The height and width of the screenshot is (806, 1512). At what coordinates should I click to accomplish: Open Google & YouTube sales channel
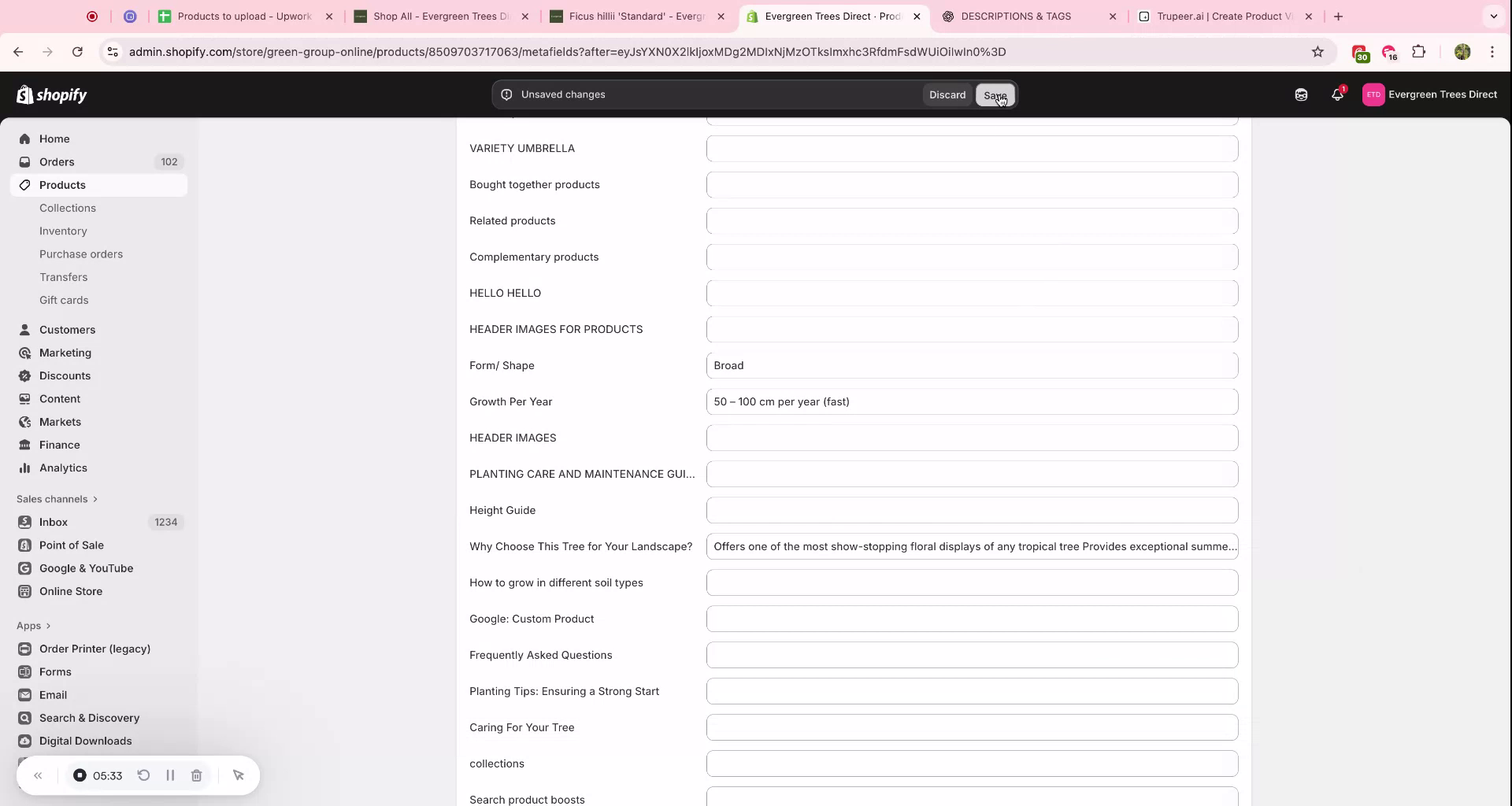point(86,568)
